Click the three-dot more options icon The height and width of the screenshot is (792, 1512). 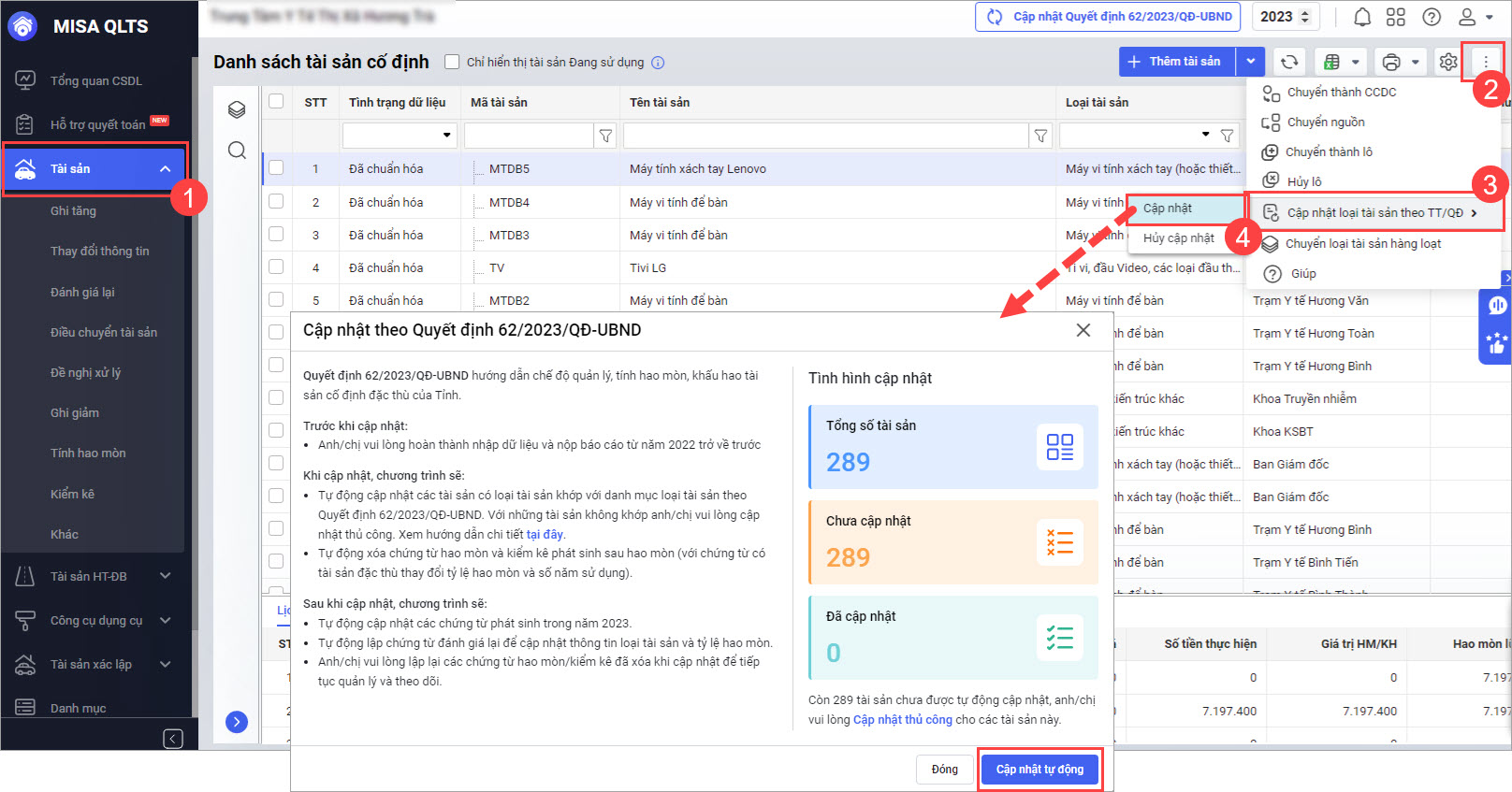click(1486, 62)
